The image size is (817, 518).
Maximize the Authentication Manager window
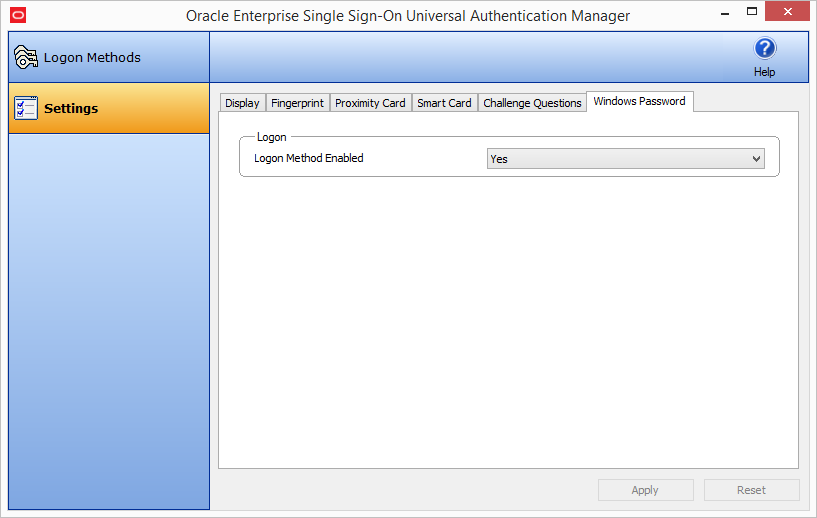(751, 11)
